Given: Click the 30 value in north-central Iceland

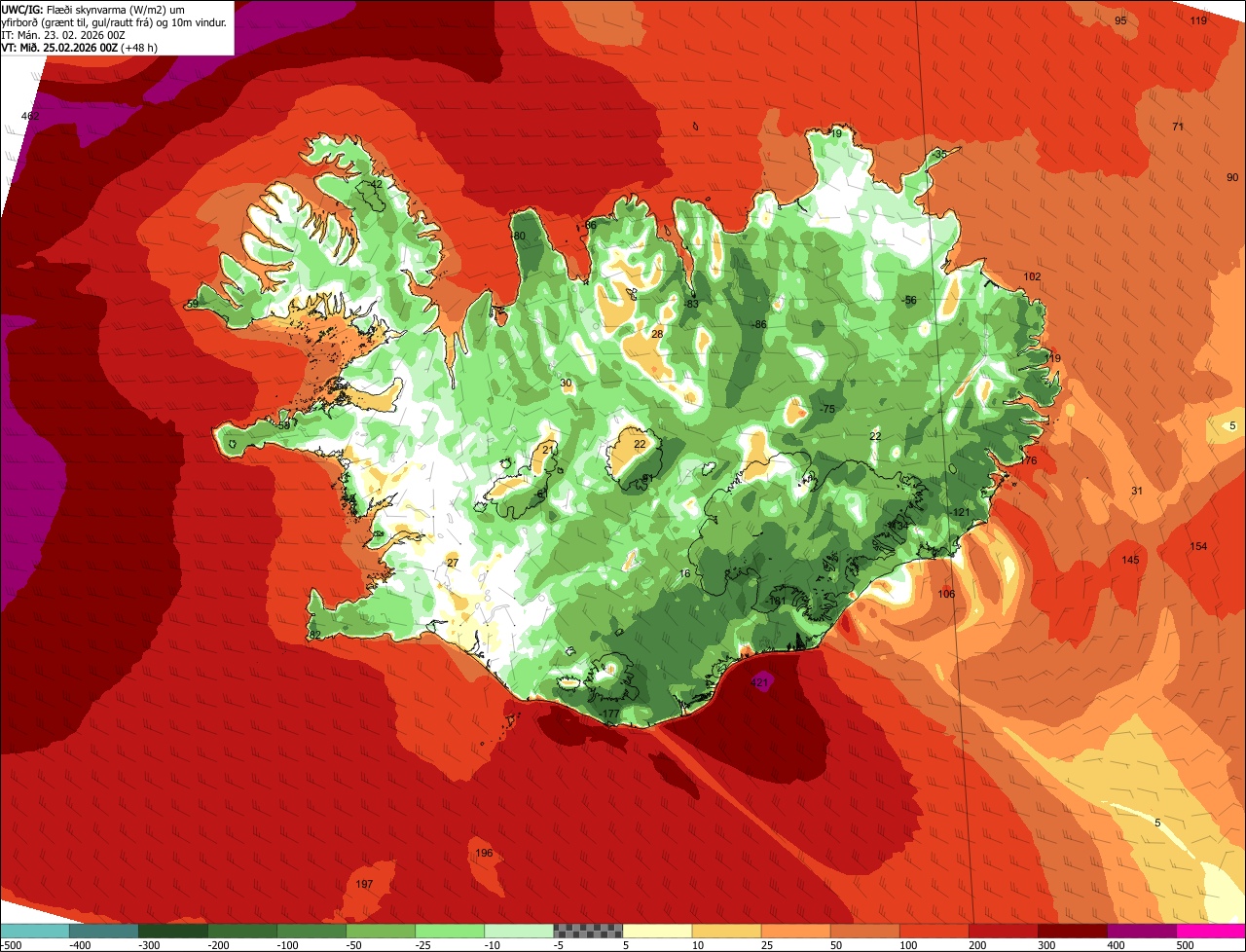Looking at the screenshot, I should click(x=567, y=383).
